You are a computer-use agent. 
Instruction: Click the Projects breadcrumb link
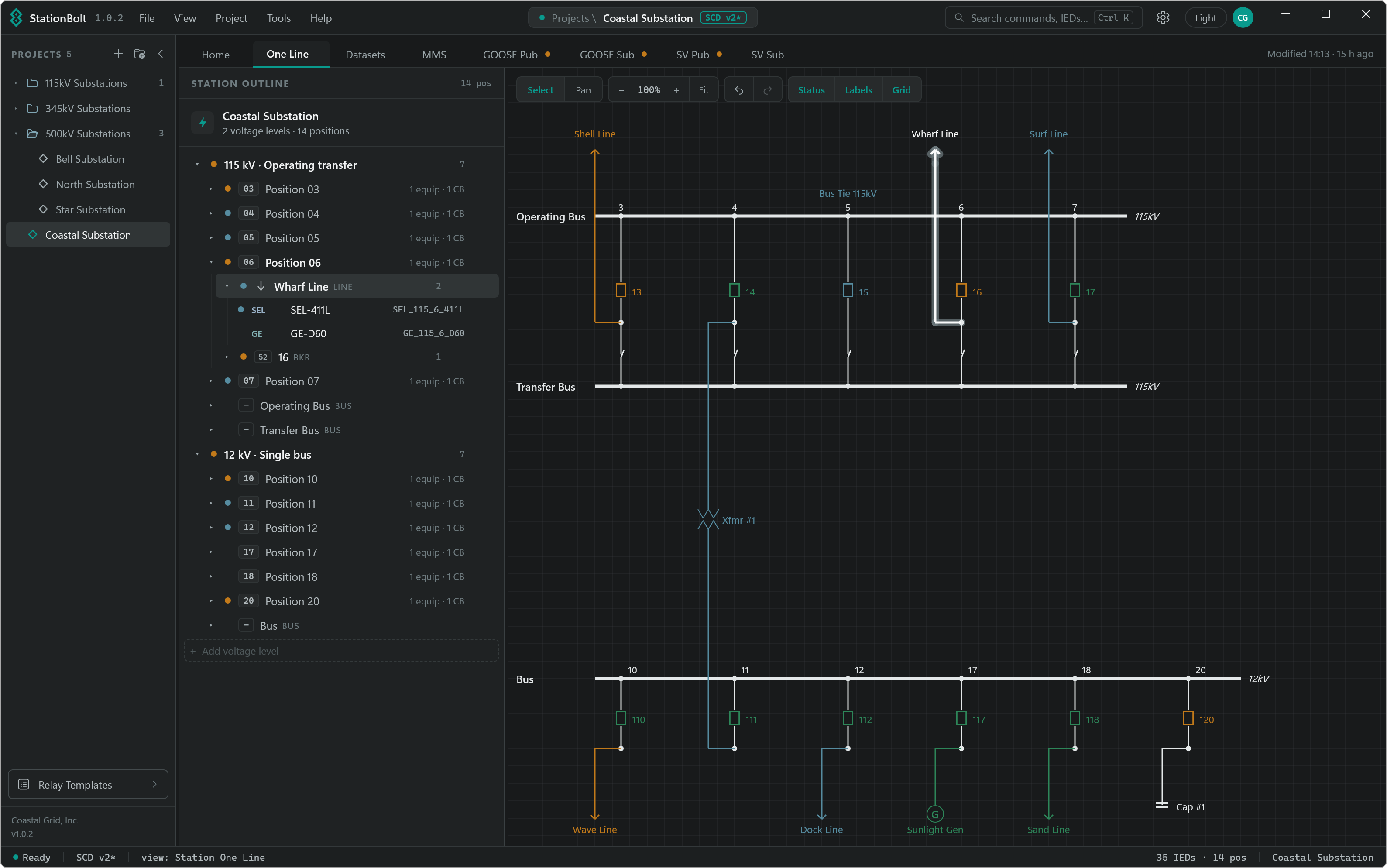(570, 18)
